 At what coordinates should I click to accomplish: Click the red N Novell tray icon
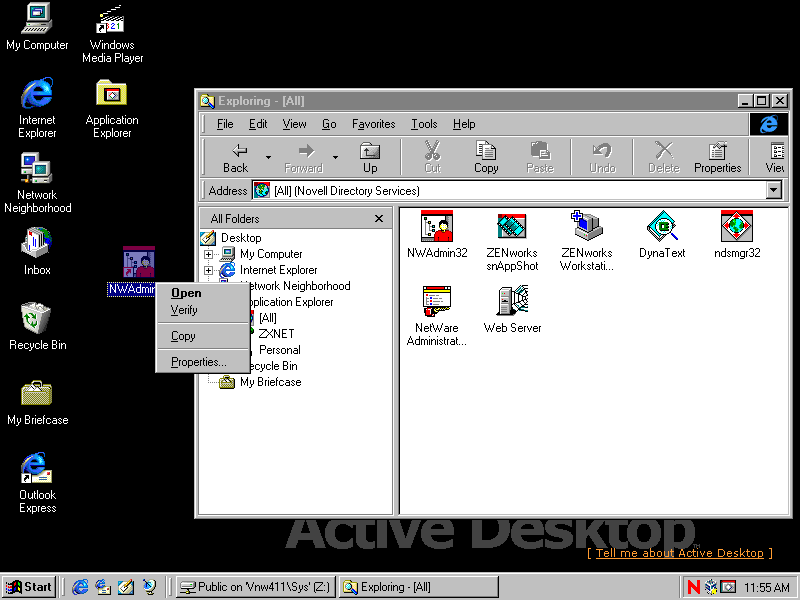[693, 587]
